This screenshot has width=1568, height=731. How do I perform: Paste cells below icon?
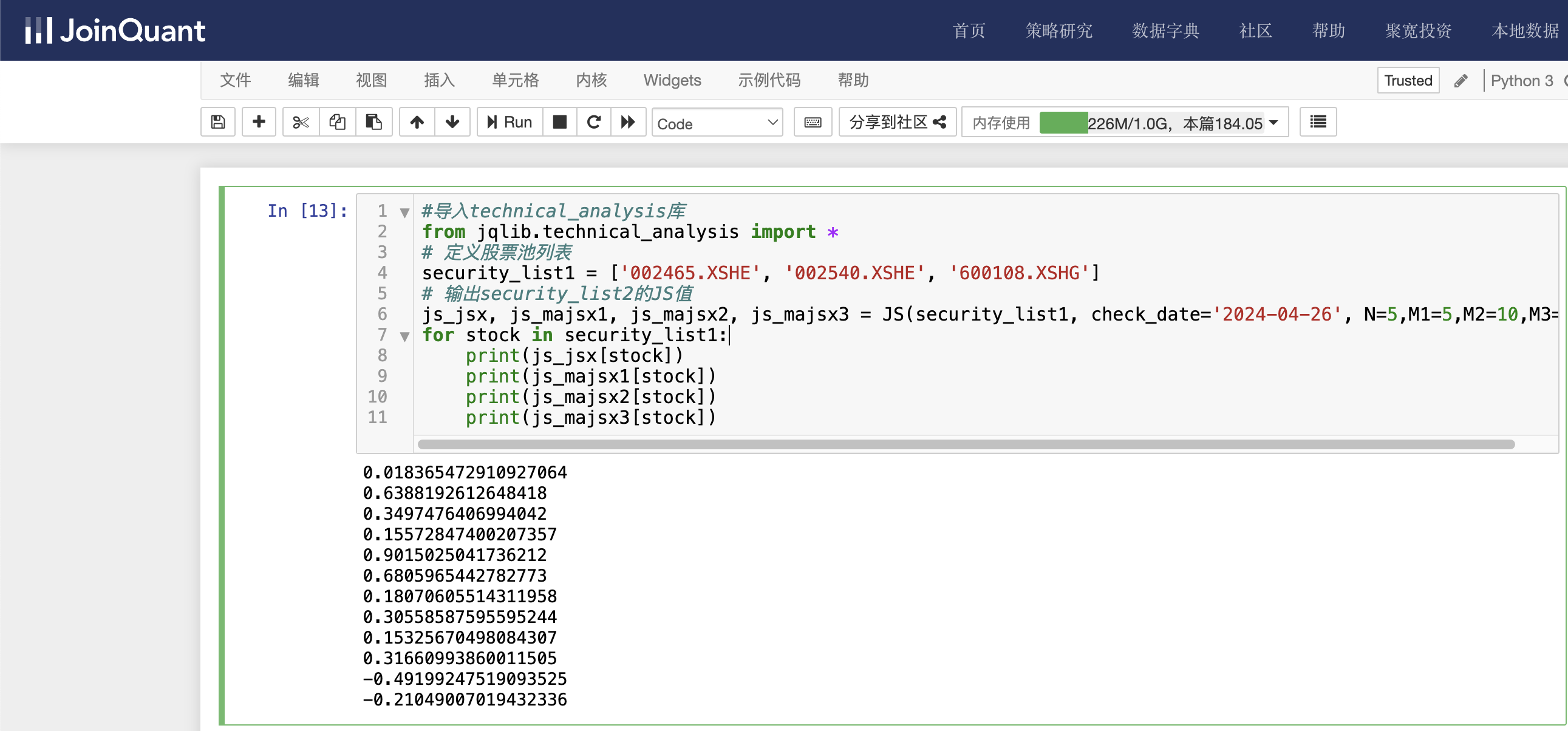tap(373, 123)
